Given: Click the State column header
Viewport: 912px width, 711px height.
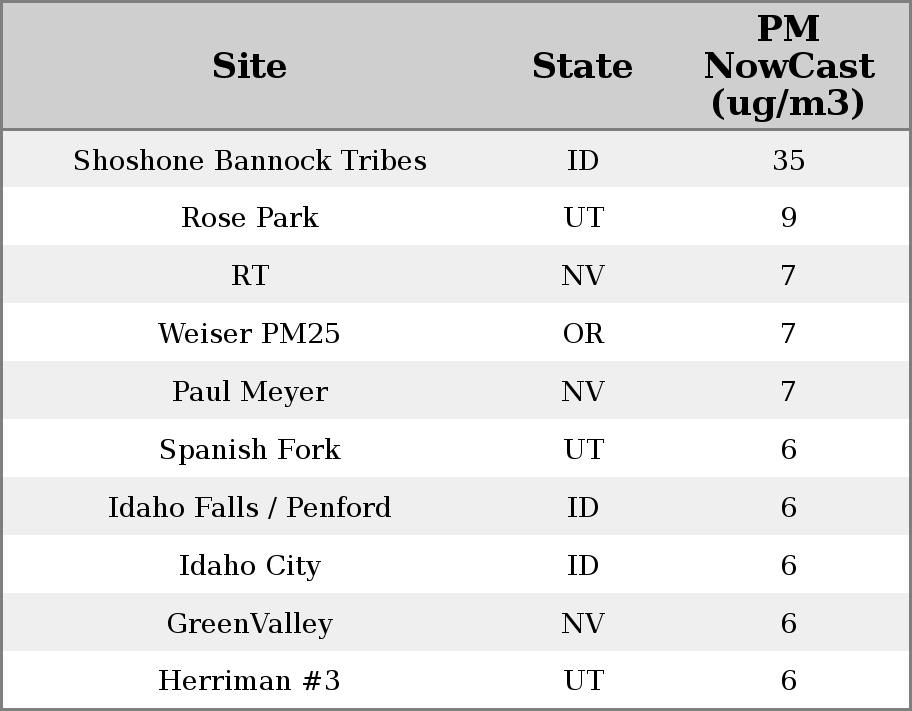Looking at the screenshot, I should [x=582, y=66].
